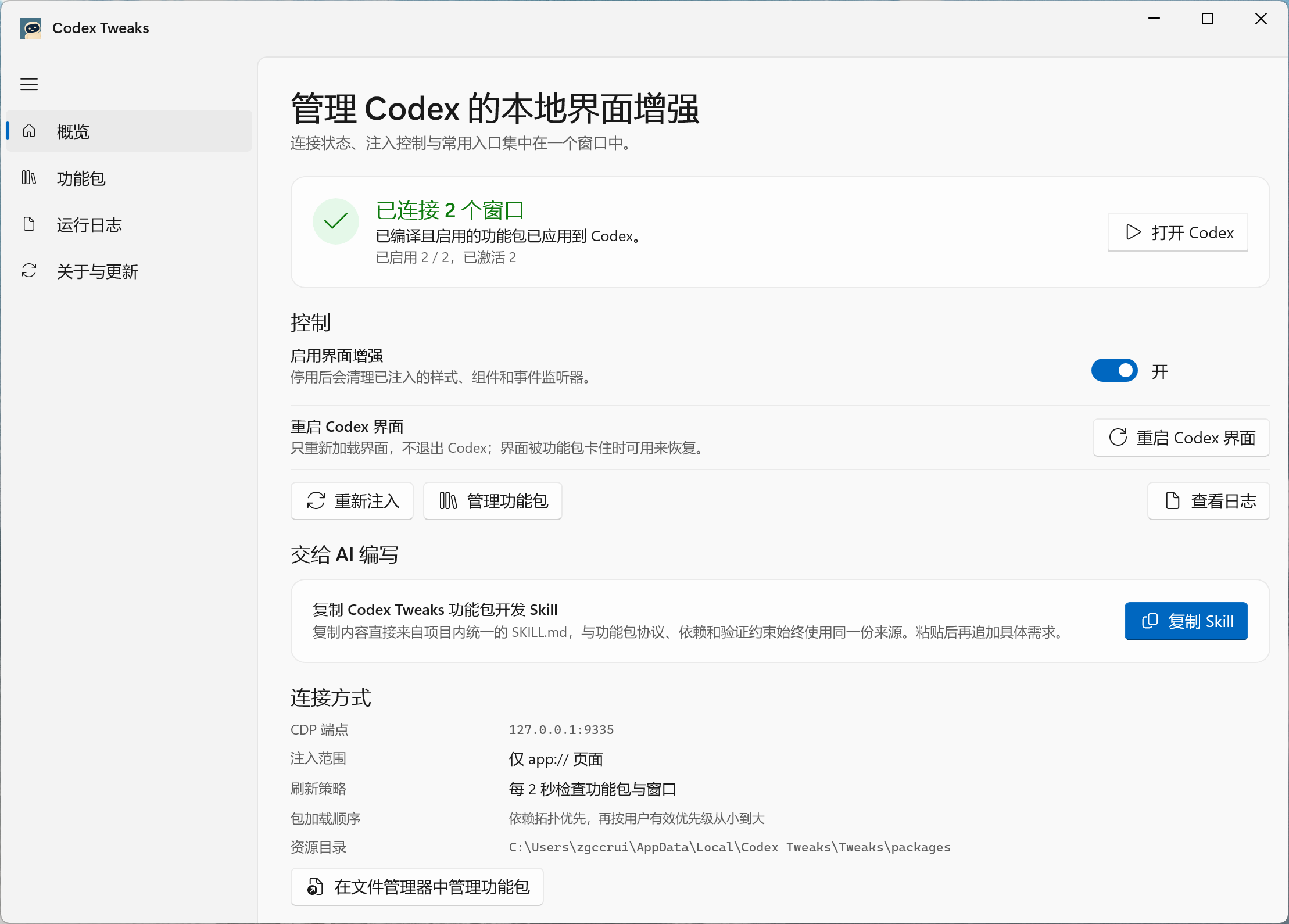The height and width of the screenshot is (924, 1289).
Task: Click the green connected checkmark icon
Action: point(336,221)
